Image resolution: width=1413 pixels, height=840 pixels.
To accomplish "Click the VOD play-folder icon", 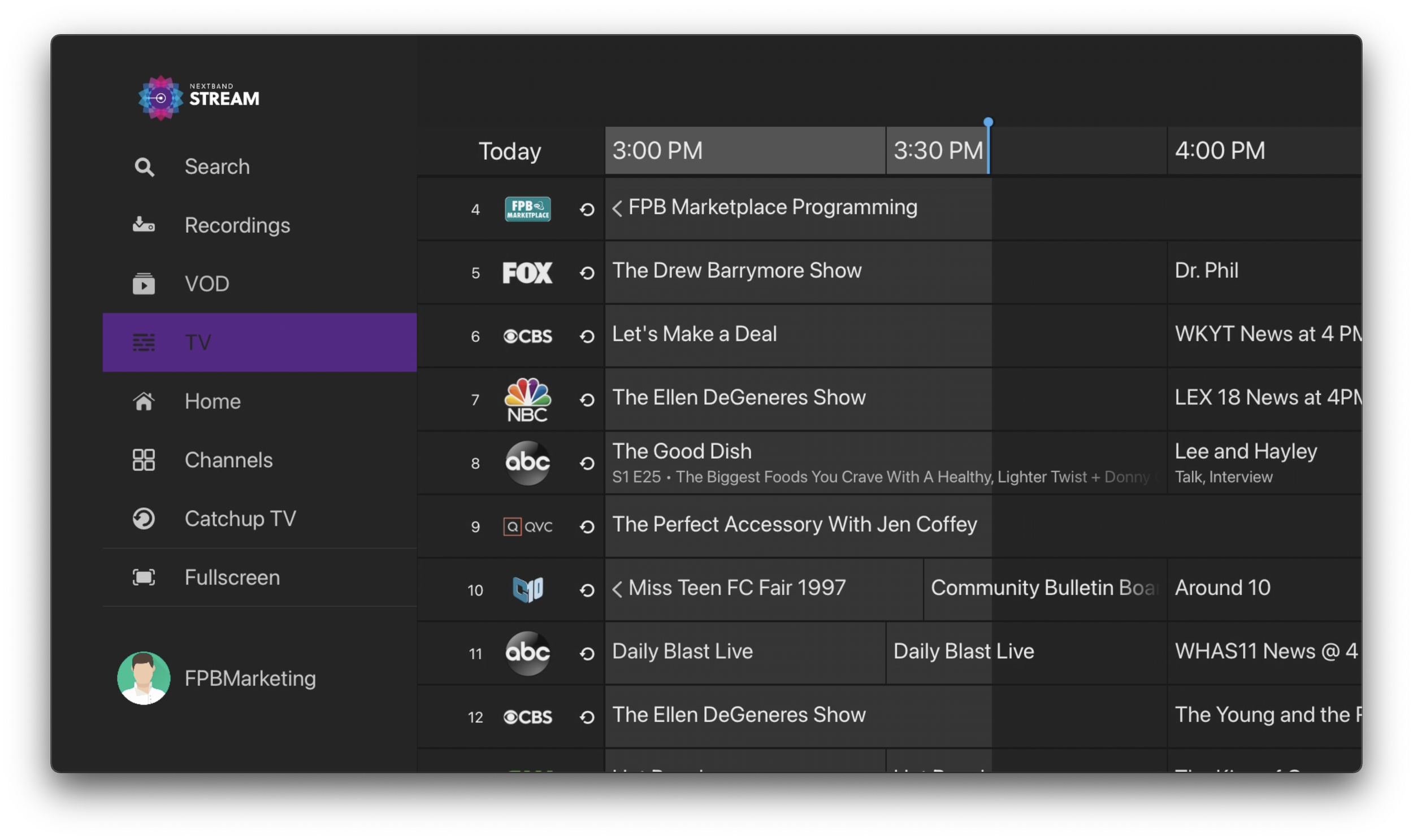I will click(144, 284).
